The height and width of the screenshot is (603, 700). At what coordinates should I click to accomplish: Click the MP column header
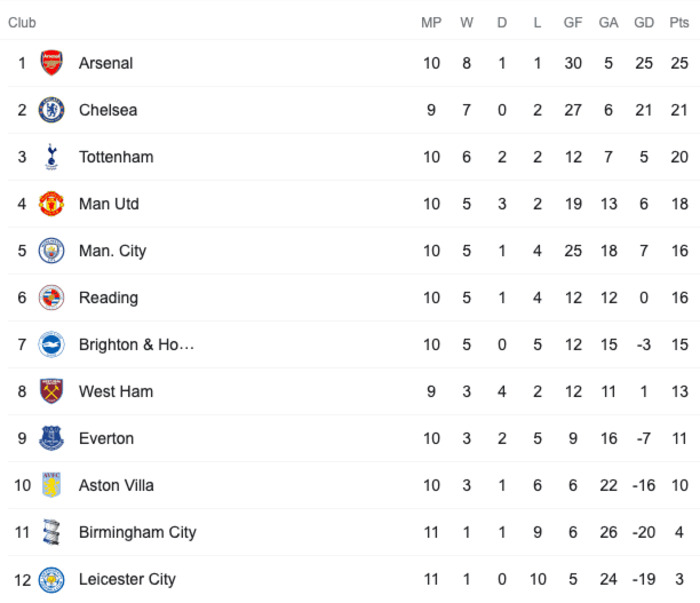pos(431,22)
